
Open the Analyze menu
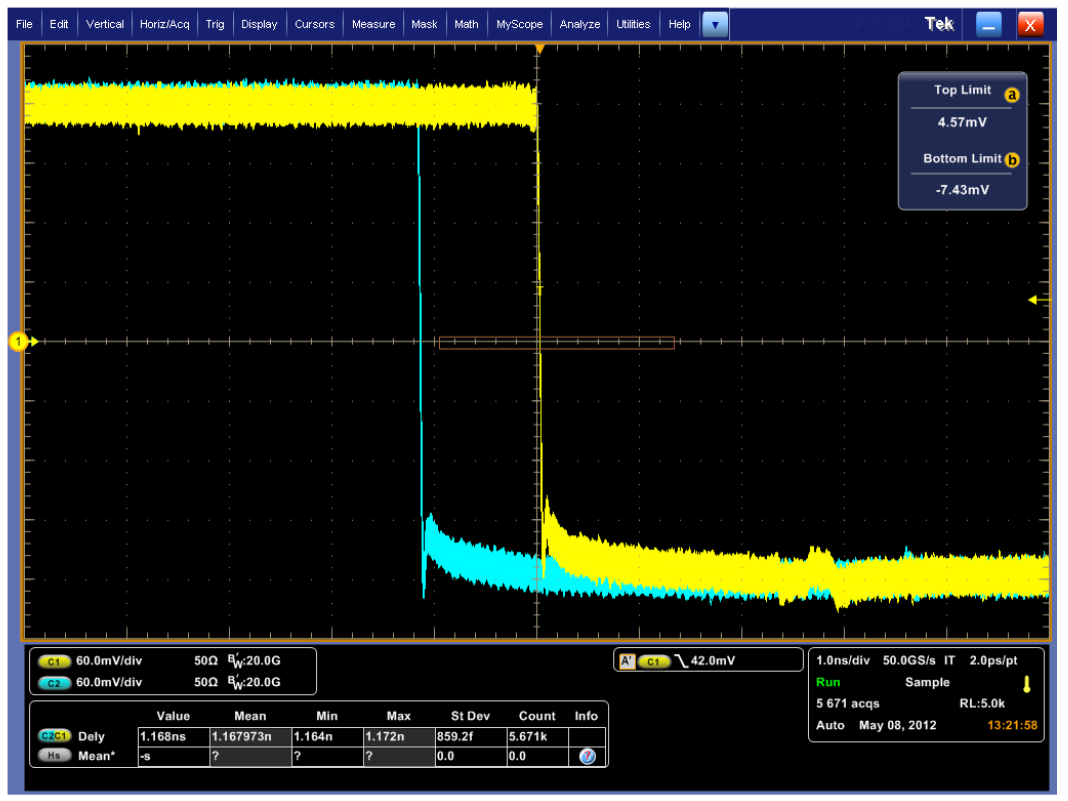coord(580,24)
